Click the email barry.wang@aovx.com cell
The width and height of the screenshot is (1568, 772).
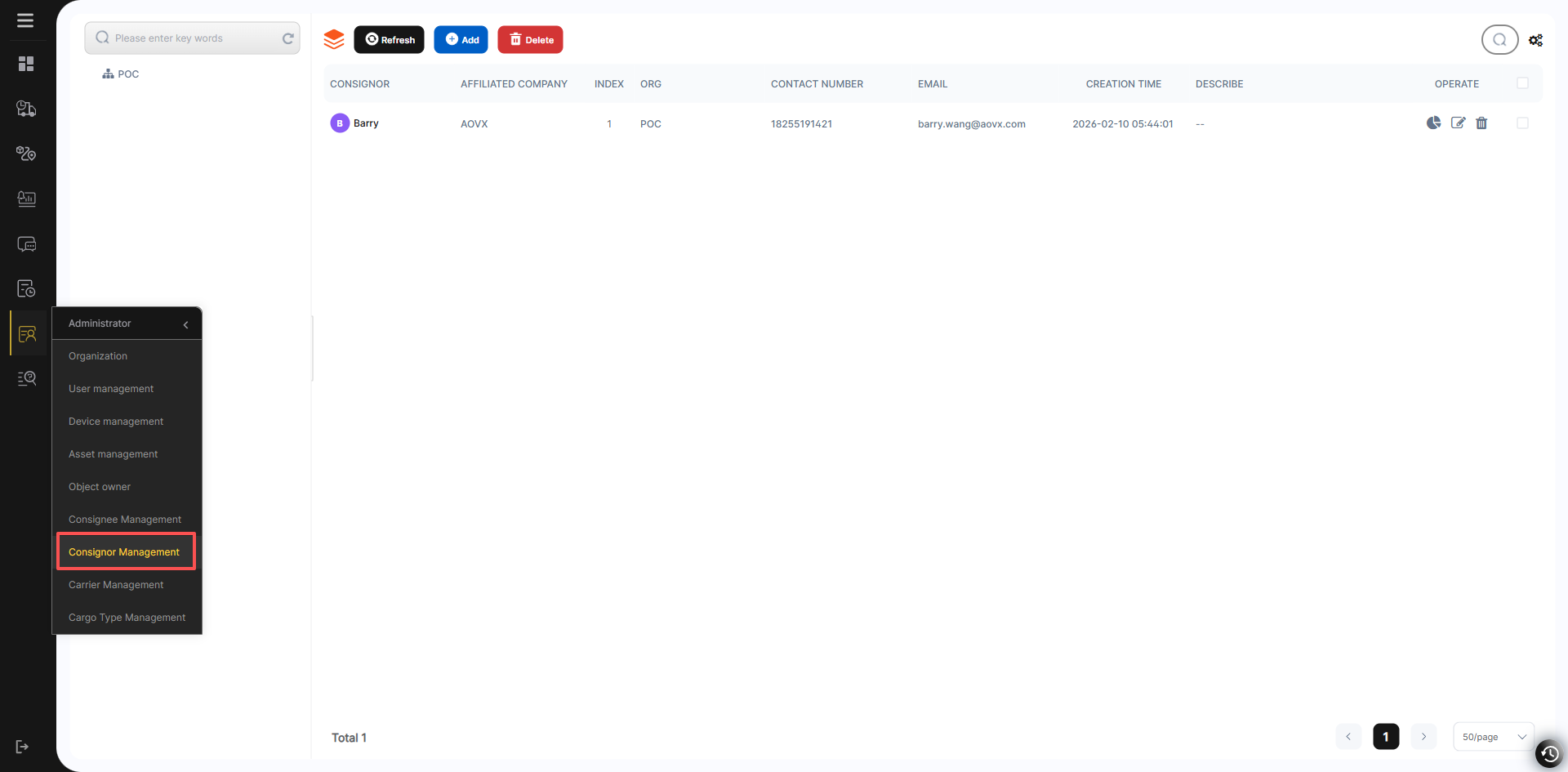(971, 124)
